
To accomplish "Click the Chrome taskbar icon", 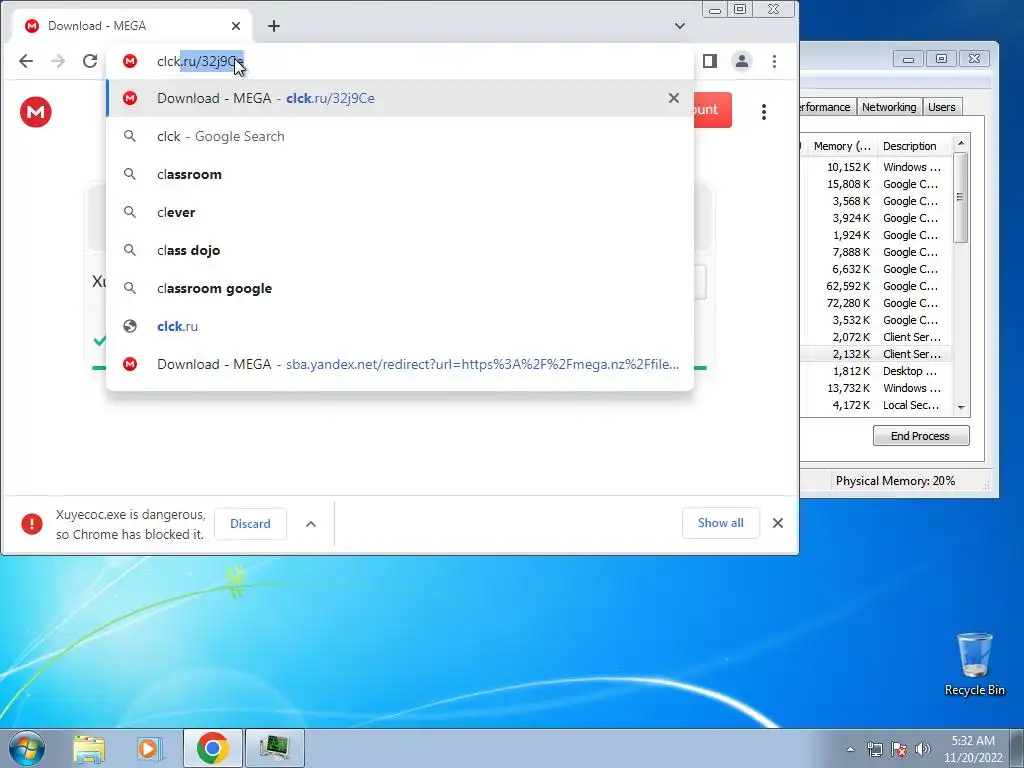I will [212, 748].
